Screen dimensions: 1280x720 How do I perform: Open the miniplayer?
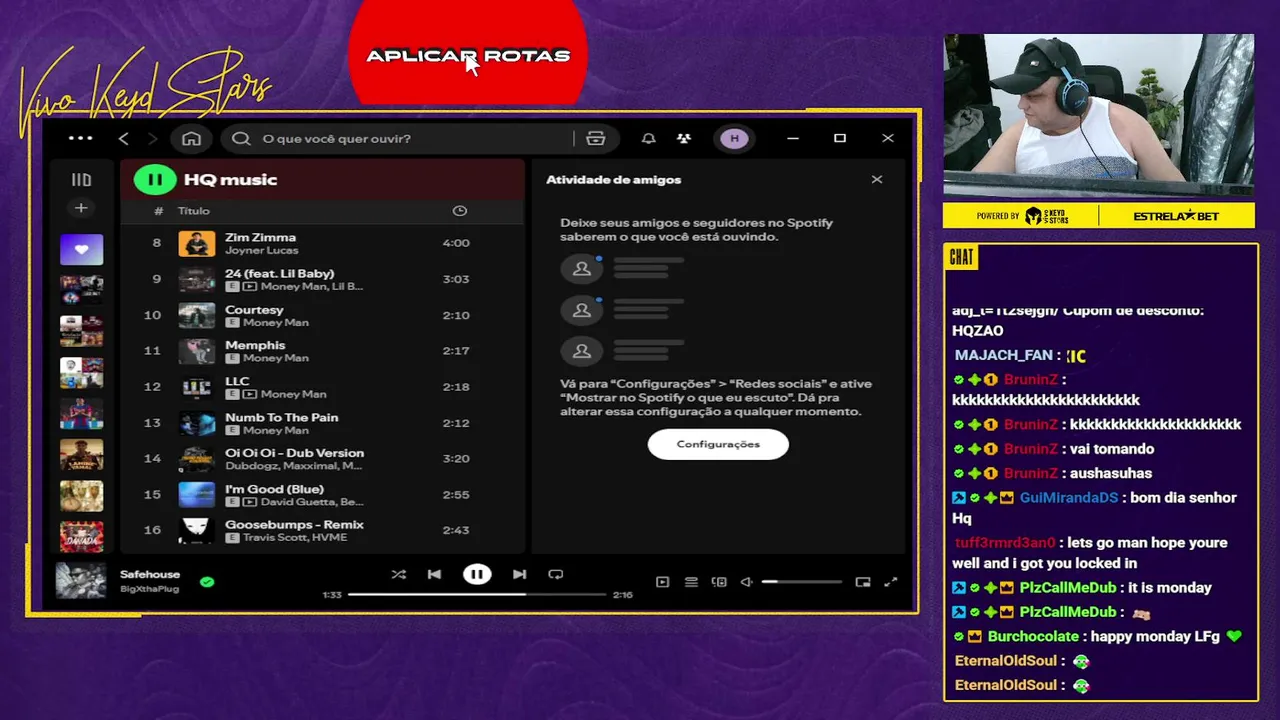pyautogui.click(x=863, y=582)
